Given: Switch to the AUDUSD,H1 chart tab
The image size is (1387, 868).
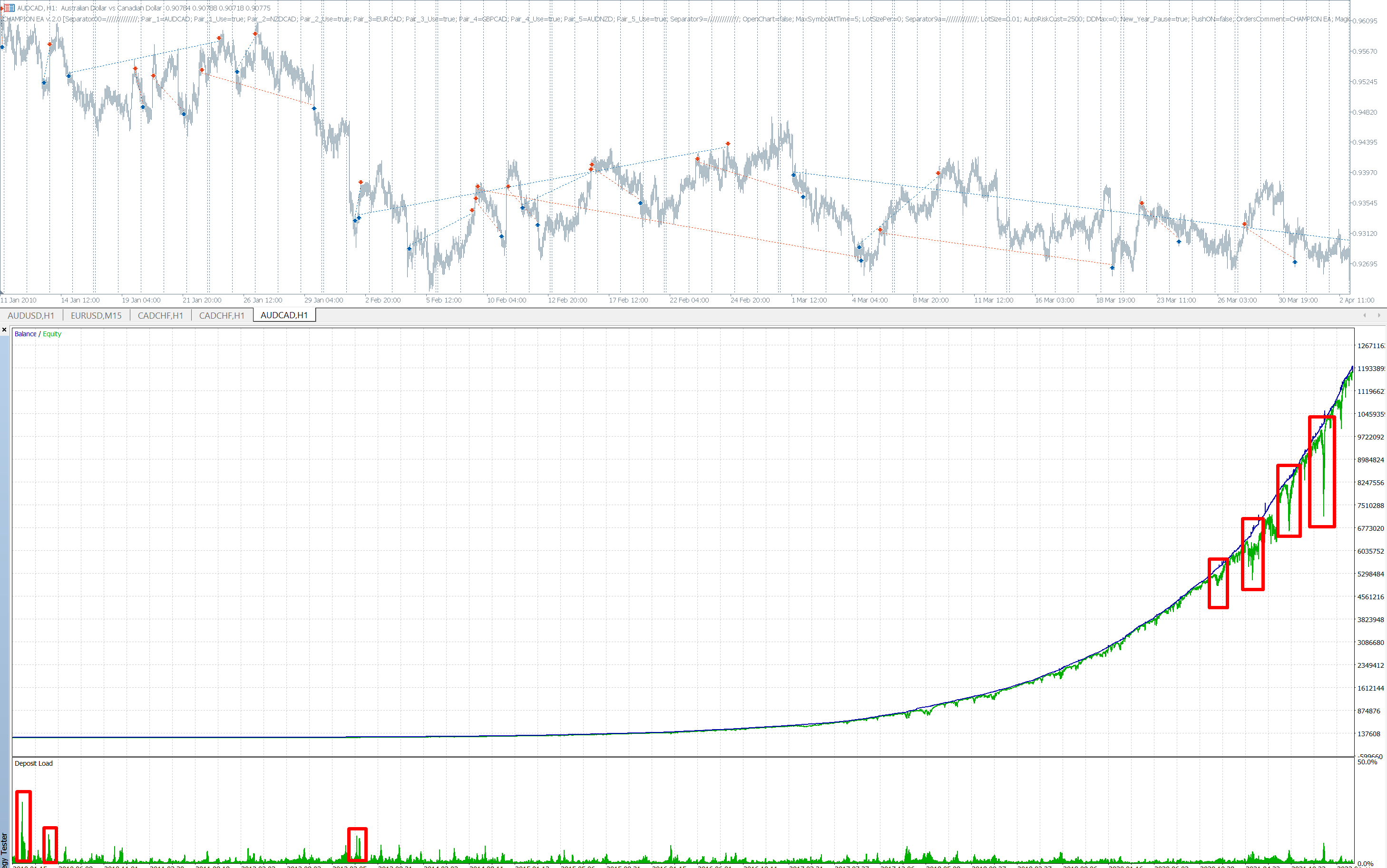Looking at the screenshot, I should pyautogui.click(x=31, y=315).
